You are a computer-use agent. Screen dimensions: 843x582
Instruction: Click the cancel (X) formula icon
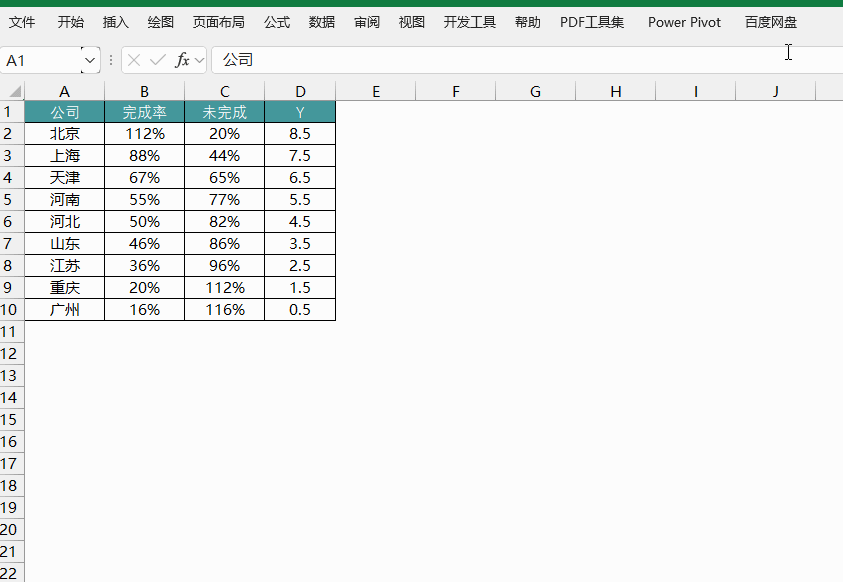134,60
